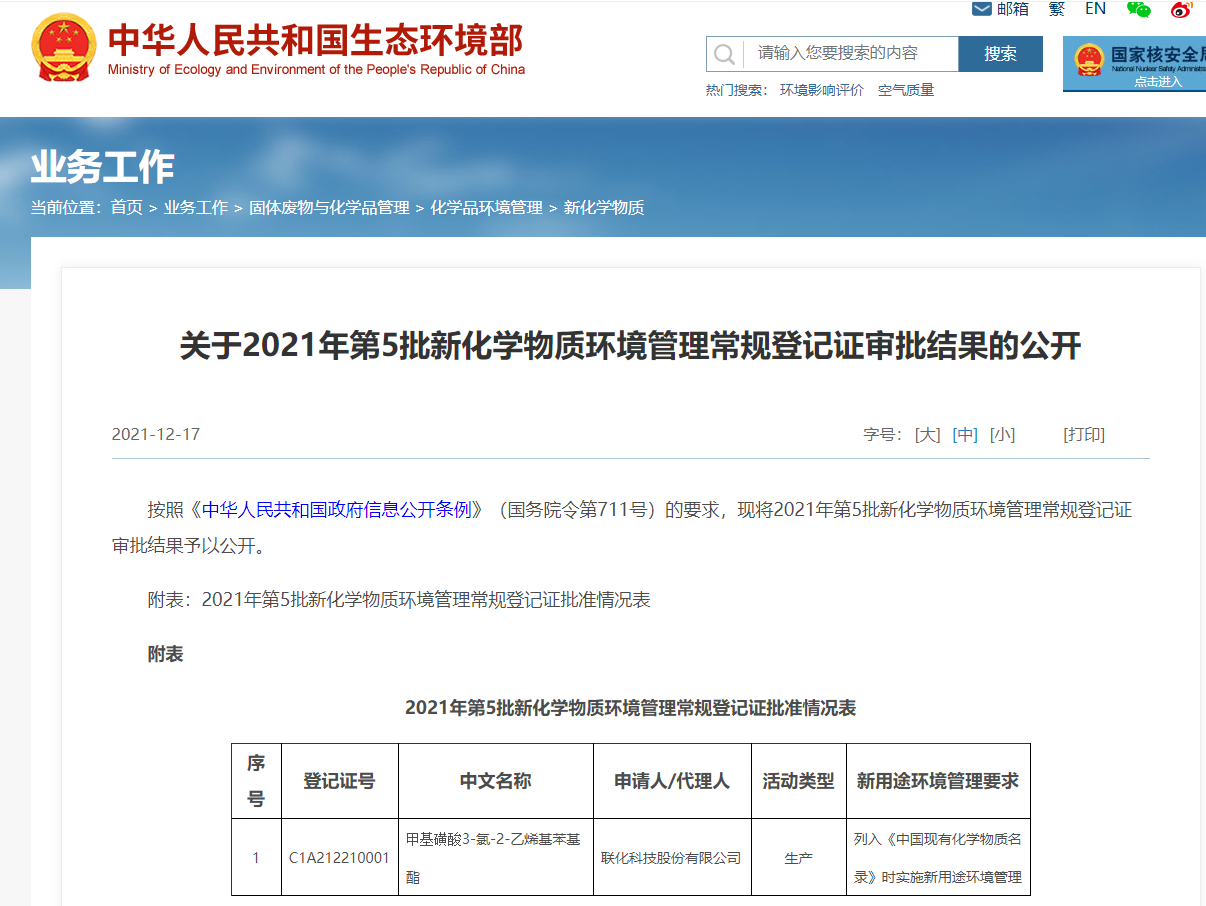This screenshot has height=906, width=1206.
Task: Open the National Nuclear Safety Administration banner
Action: (x=1136, y=64)
